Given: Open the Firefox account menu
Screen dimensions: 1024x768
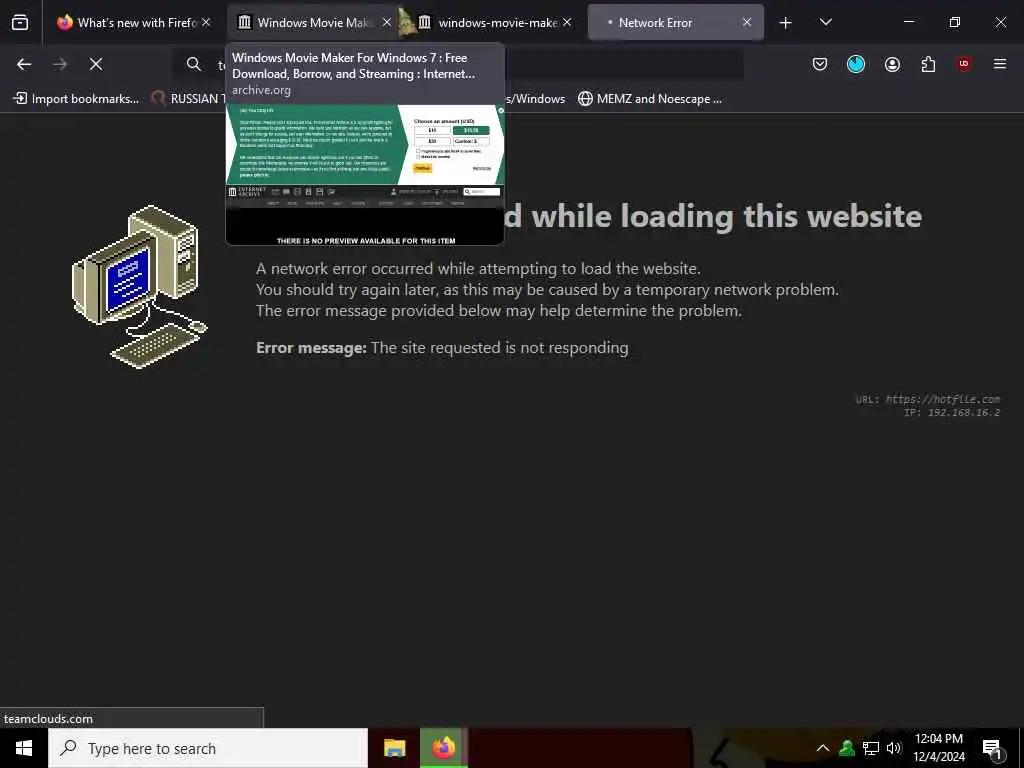Looking at the screenshot, I should pos(892,64).
